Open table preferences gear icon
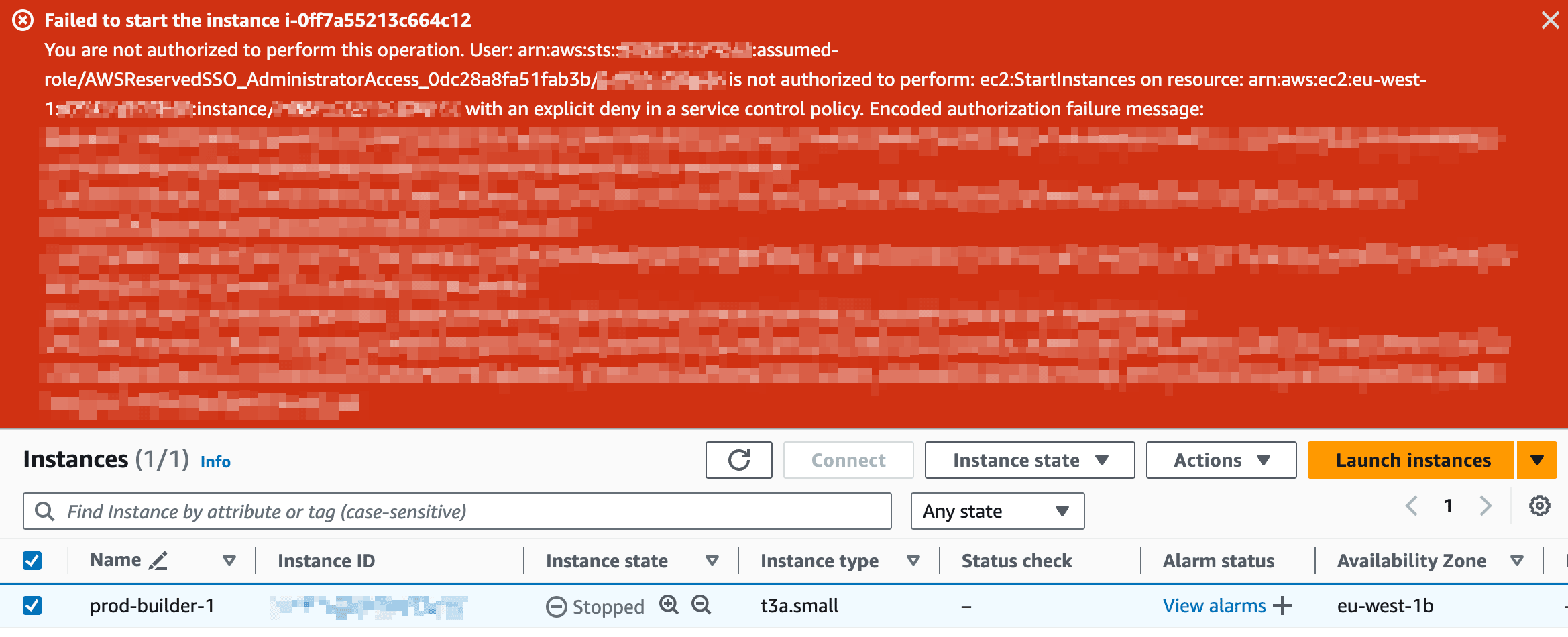1568x637 pixels. coord(1539,506)
